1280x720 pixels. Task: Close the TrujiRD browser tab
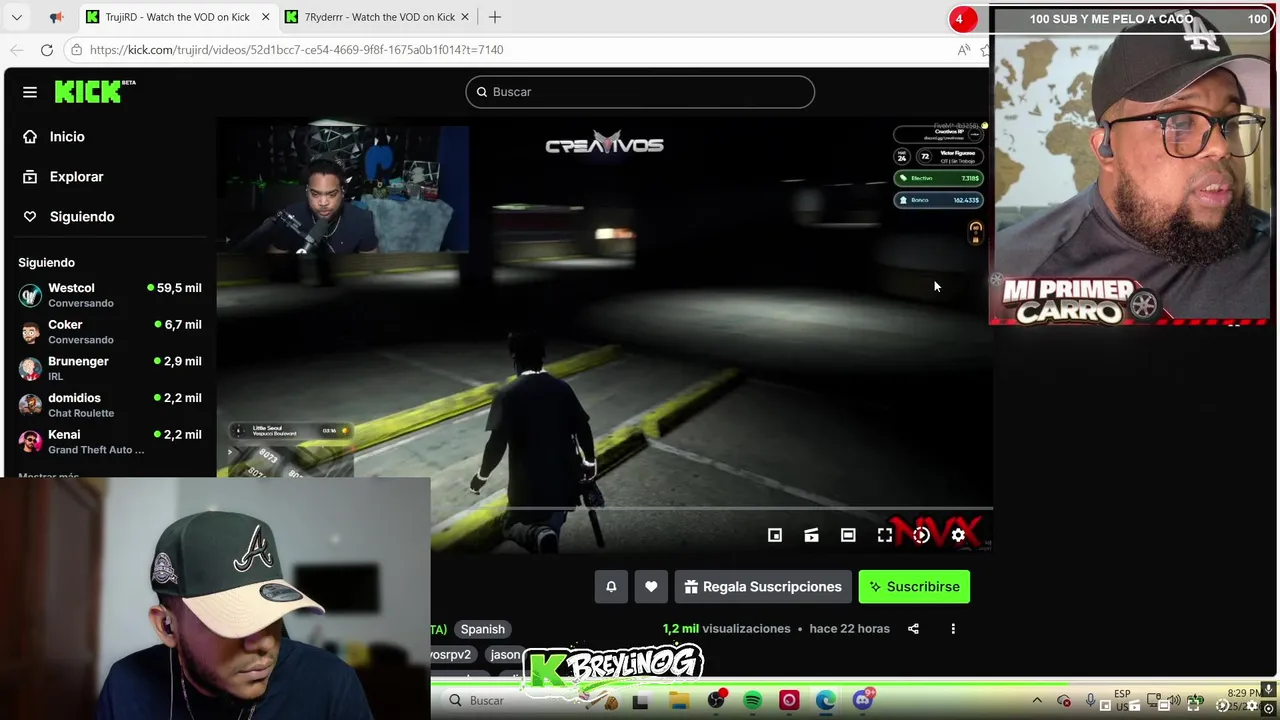(x=265, y=17)
